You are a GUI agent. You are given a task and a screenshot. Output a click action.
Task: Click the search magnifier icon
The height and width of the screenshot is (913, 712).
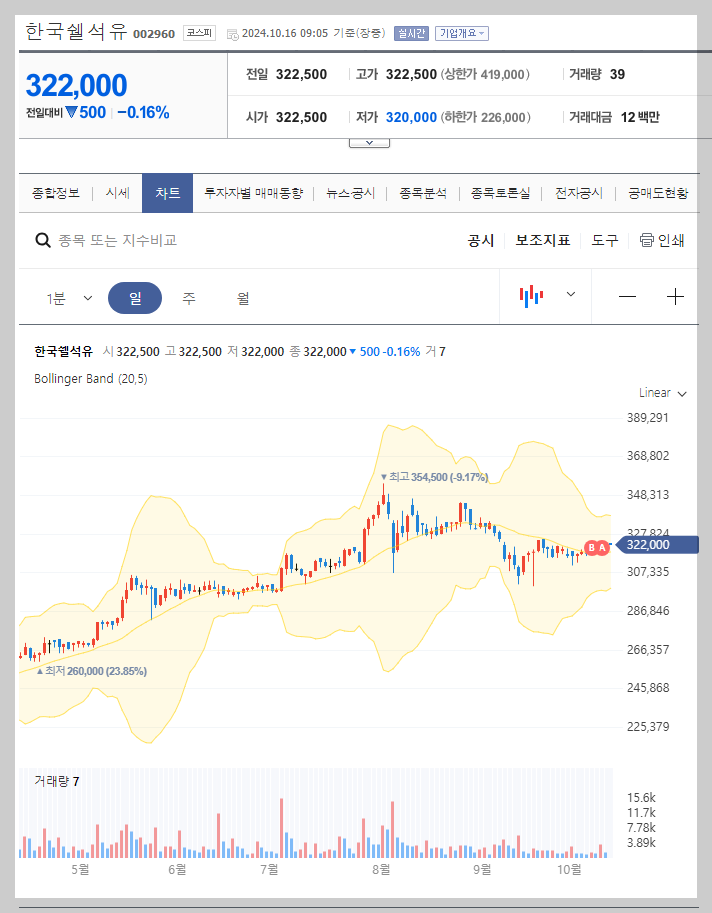coord(41,240)
